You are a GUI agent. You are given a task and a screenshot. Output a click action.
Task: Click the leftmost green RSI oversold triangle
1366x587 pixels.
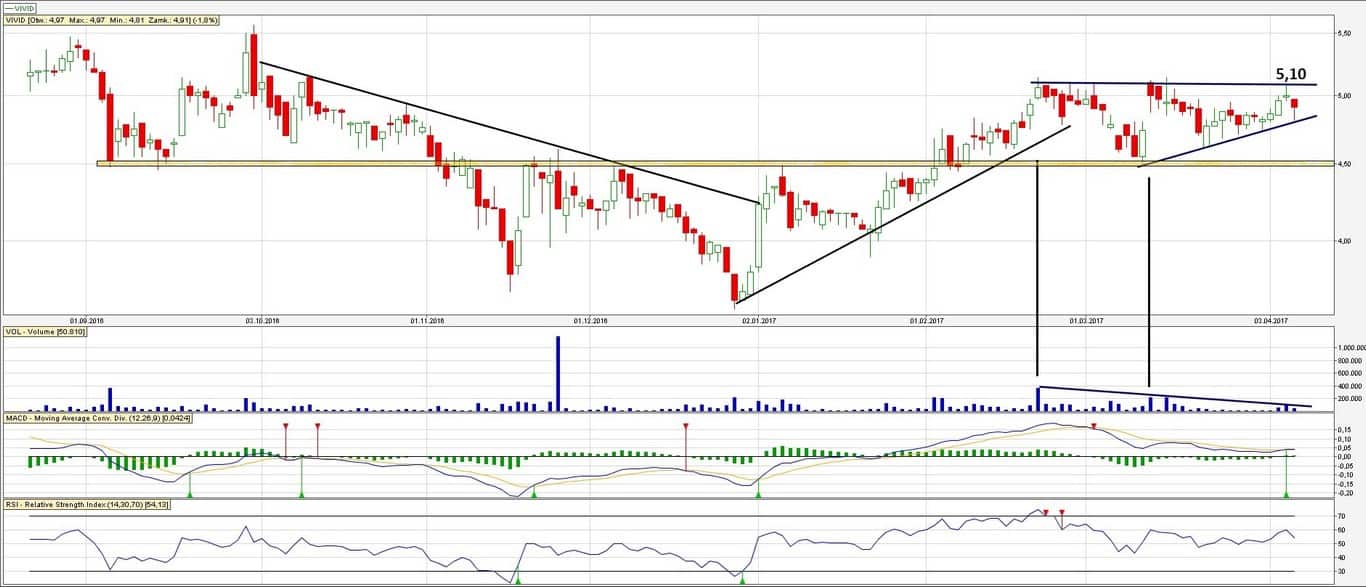click(x=517, y=580)
